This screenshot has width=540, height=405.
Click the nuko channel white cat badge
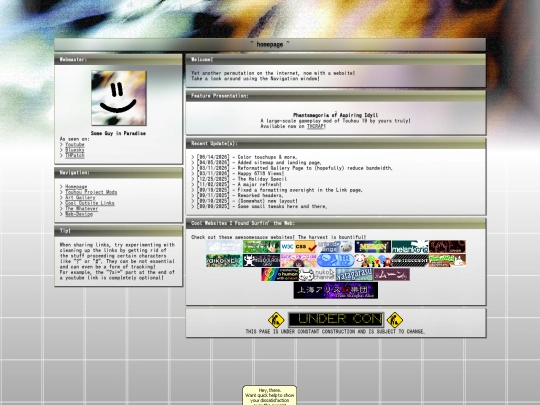[317, 274]
